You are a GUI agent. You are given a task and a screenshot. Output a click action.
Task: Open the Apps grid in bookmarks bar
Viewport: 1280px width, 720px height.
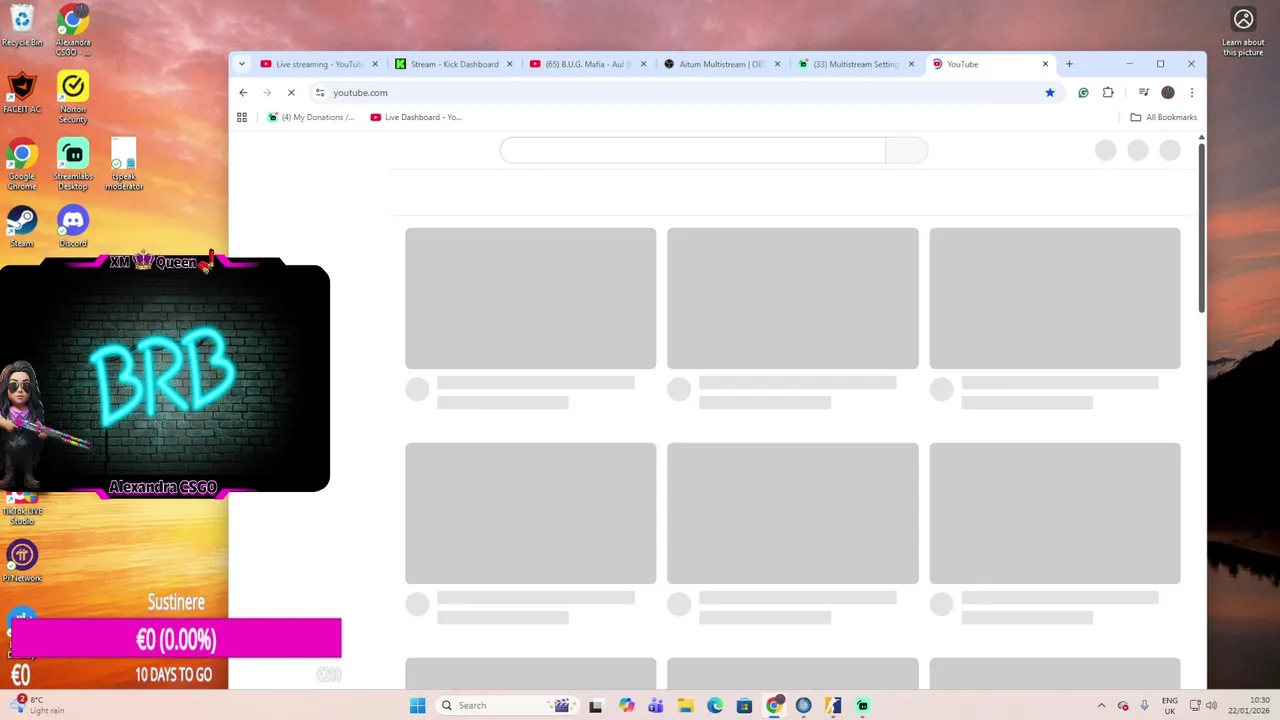coord(241,117)
